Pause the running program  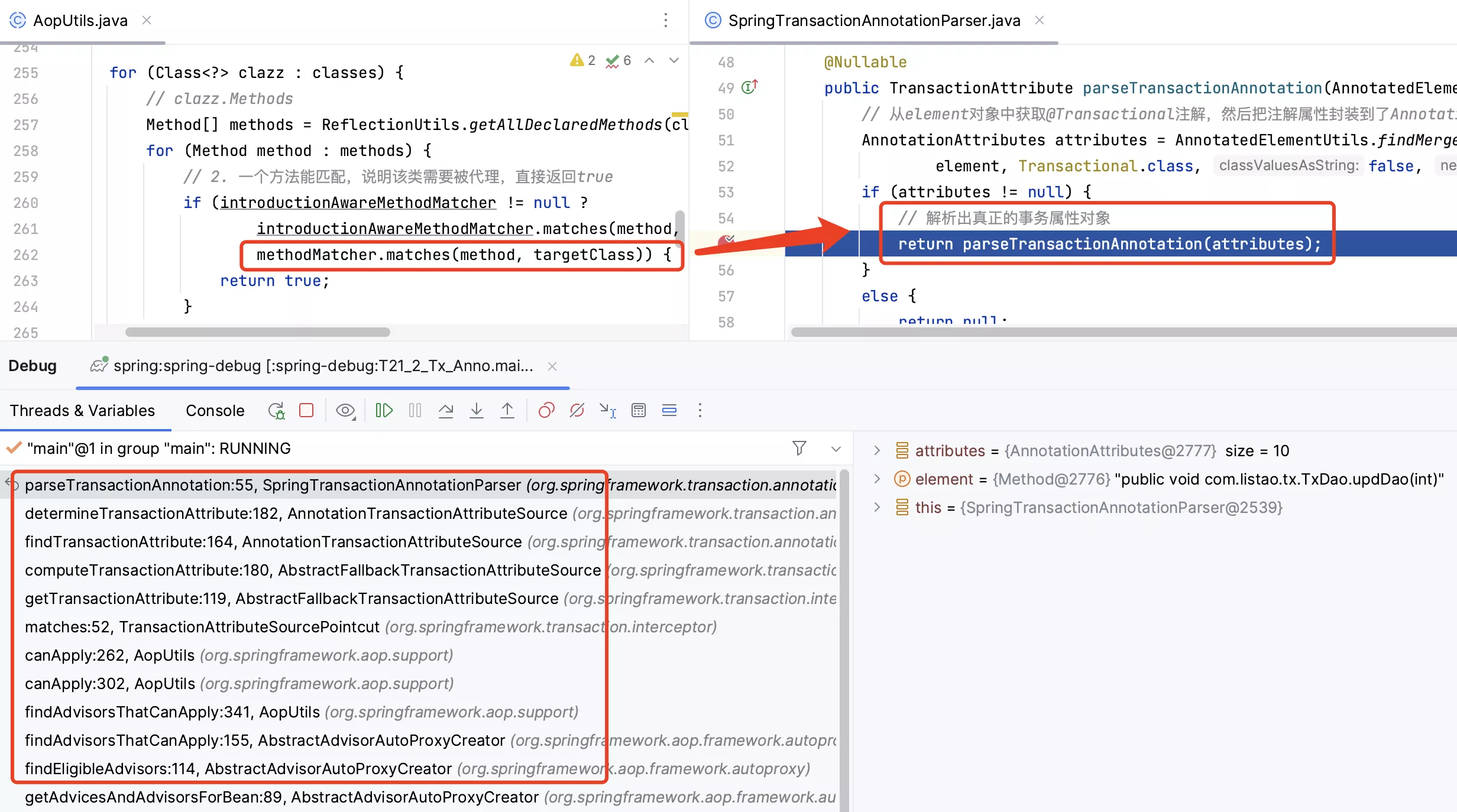click(415, 410)
